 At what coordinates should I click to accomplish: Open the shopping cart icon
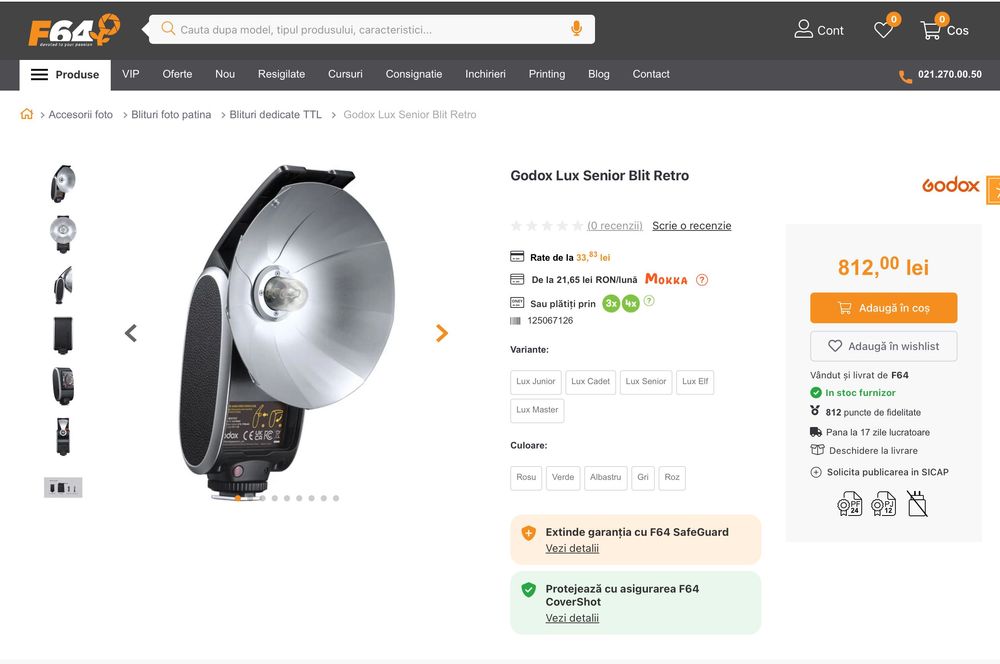tap(931, 30)
